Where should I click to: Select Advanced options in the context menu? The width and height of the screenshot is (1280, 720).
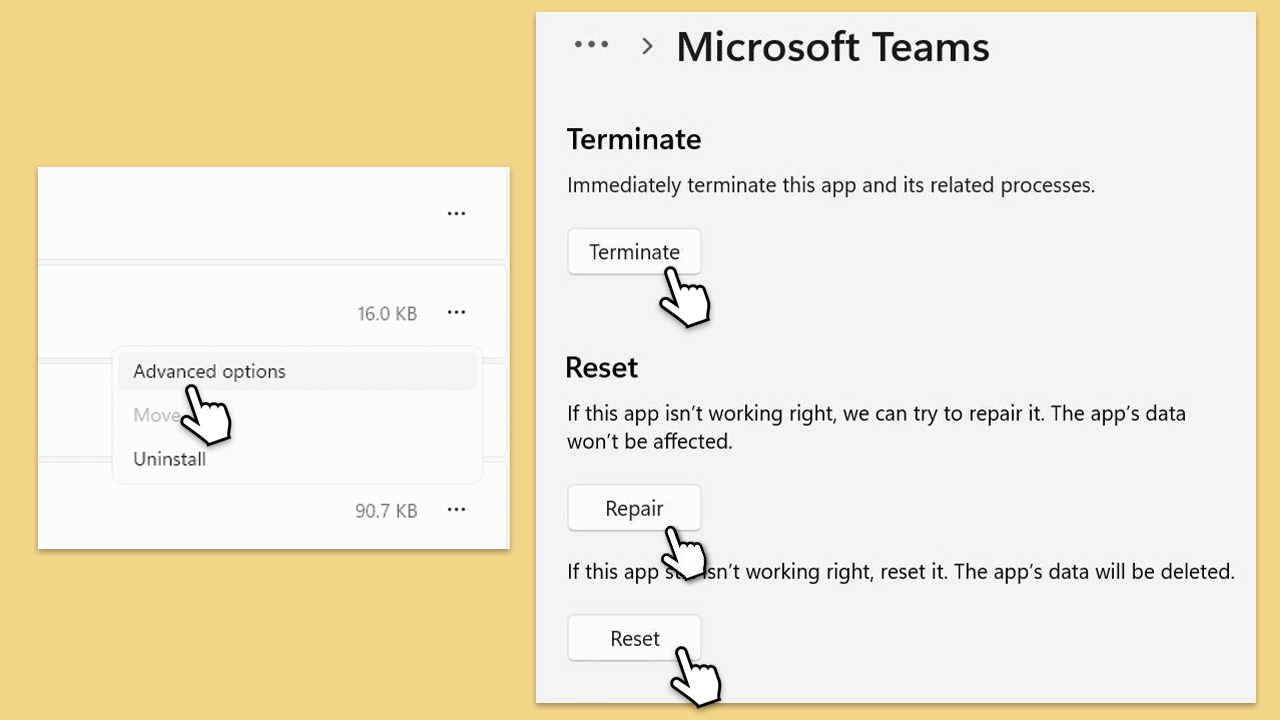pyautogui.click(x=297, y=371)
